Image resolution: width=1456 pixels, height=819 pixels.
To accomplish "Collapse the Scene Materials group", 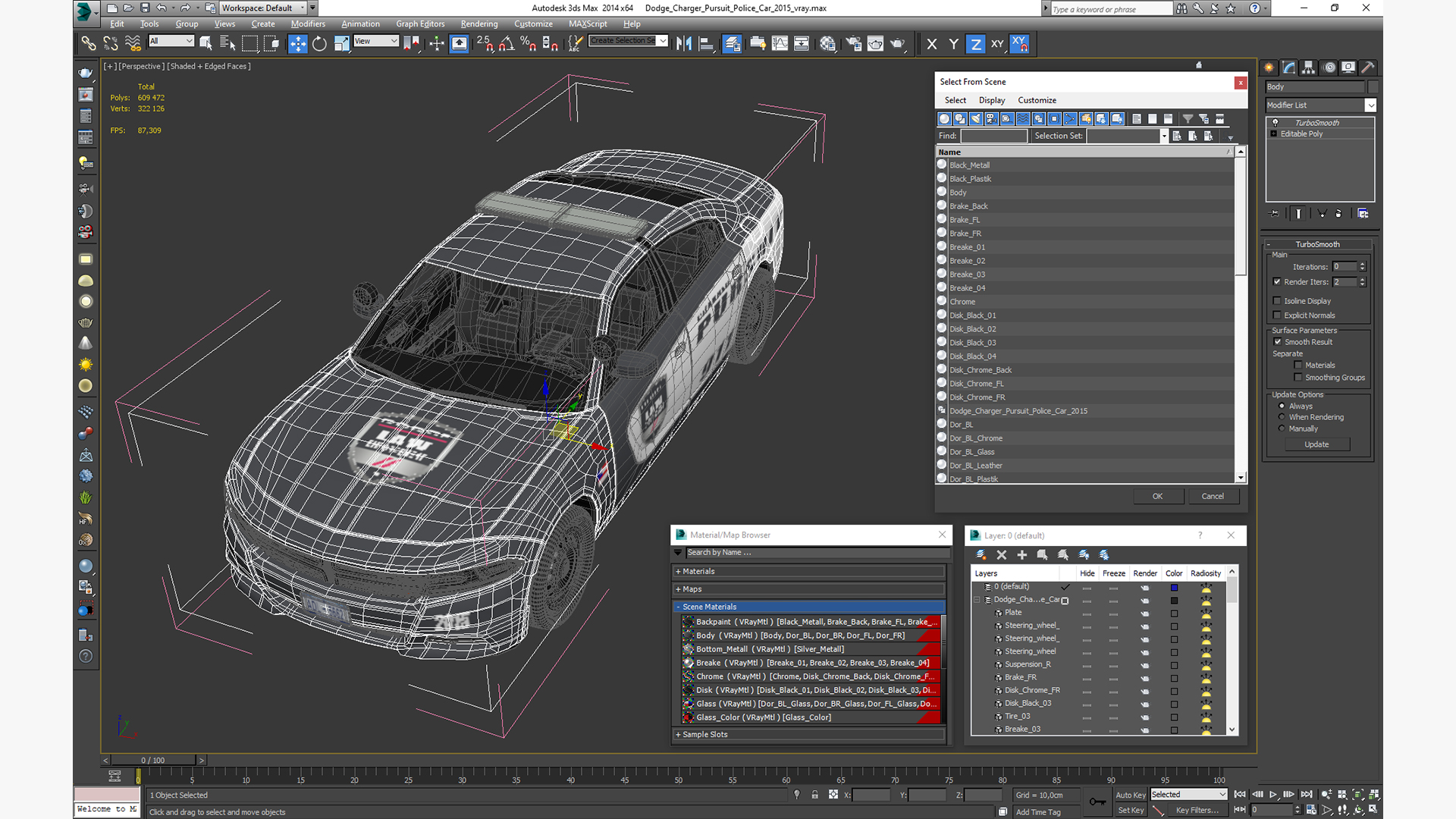I will (x=809, y=607).
